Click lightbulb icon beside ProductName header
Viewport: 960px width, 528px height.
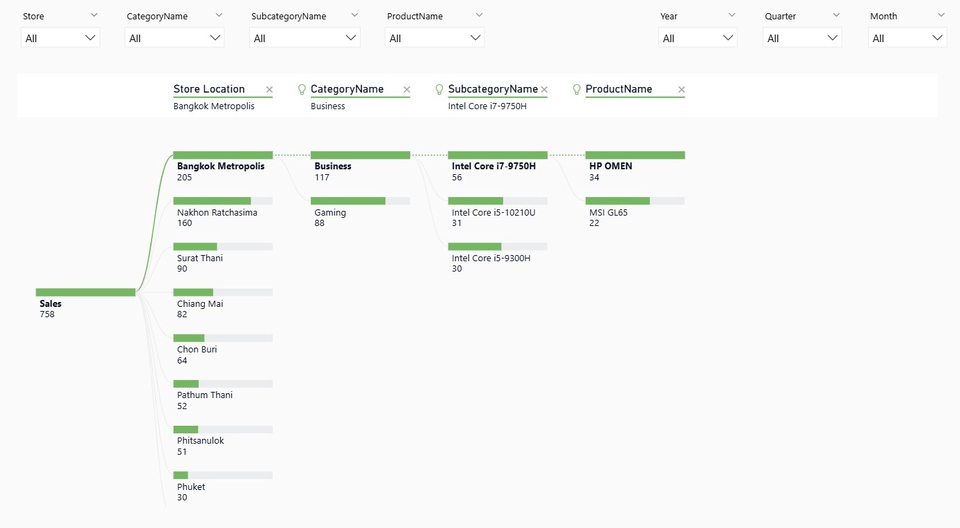pyautogui.click(x=576, y=89)
